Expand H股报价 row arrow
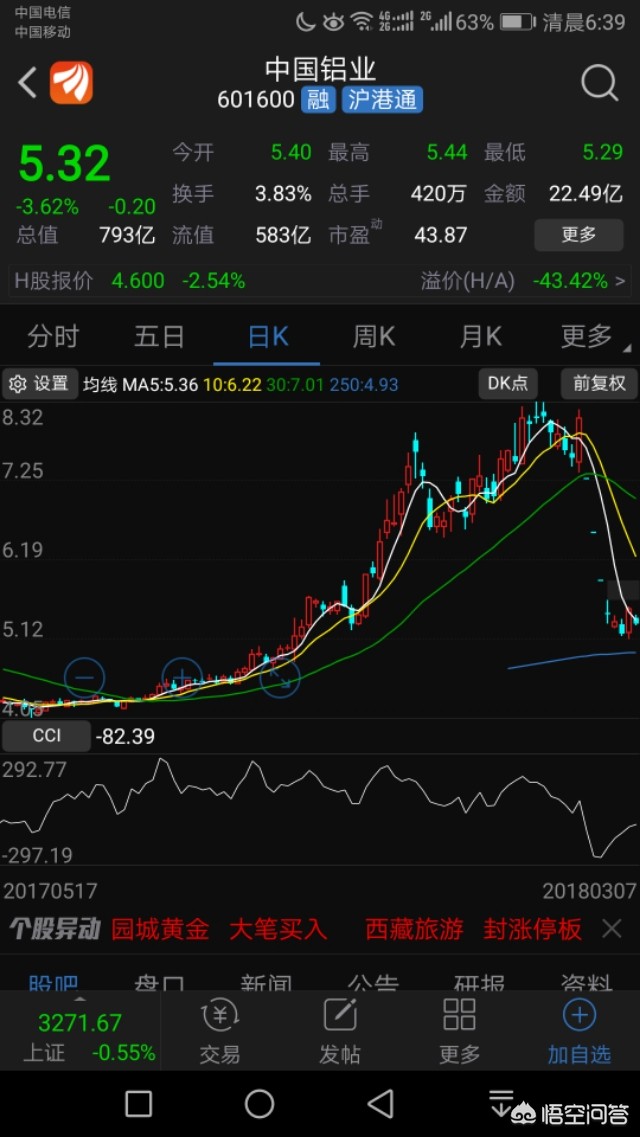This screenshot has height=1137, width=640. pyautogui.click(x=620, y=281)
